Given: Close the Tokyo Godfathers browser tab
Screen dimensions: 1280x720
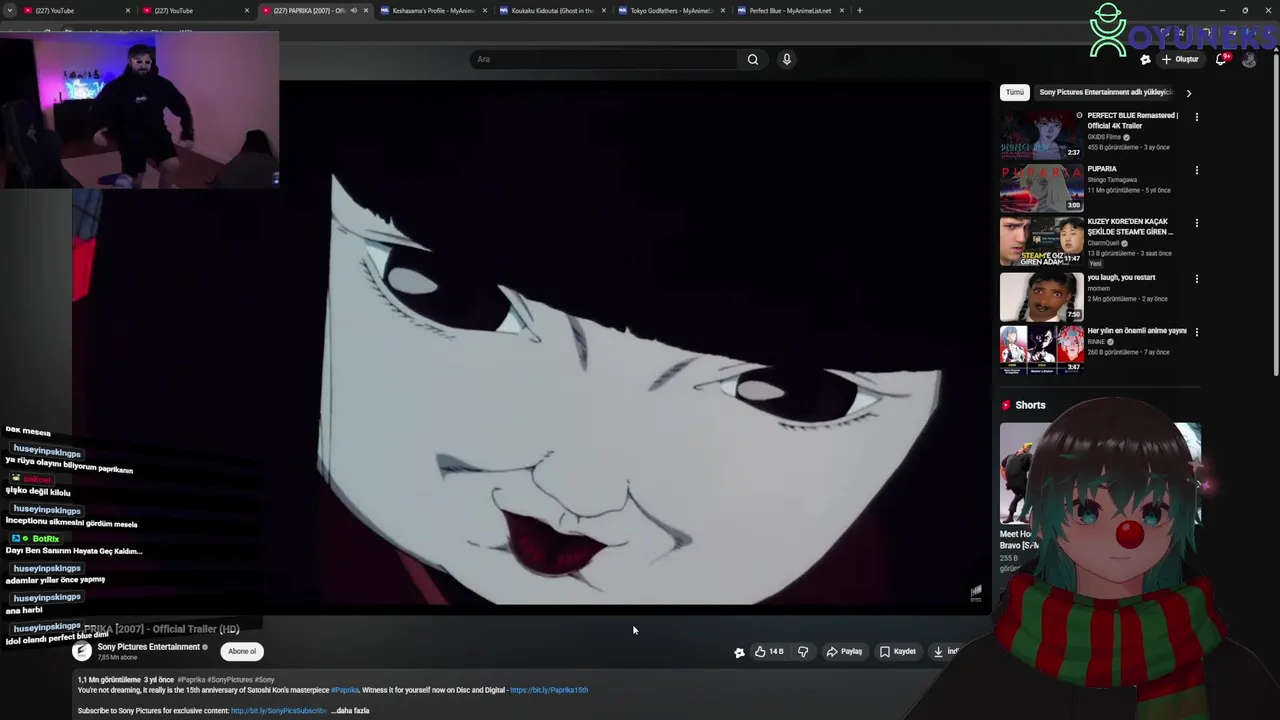Looking at the screenshot, I should 723,10.
